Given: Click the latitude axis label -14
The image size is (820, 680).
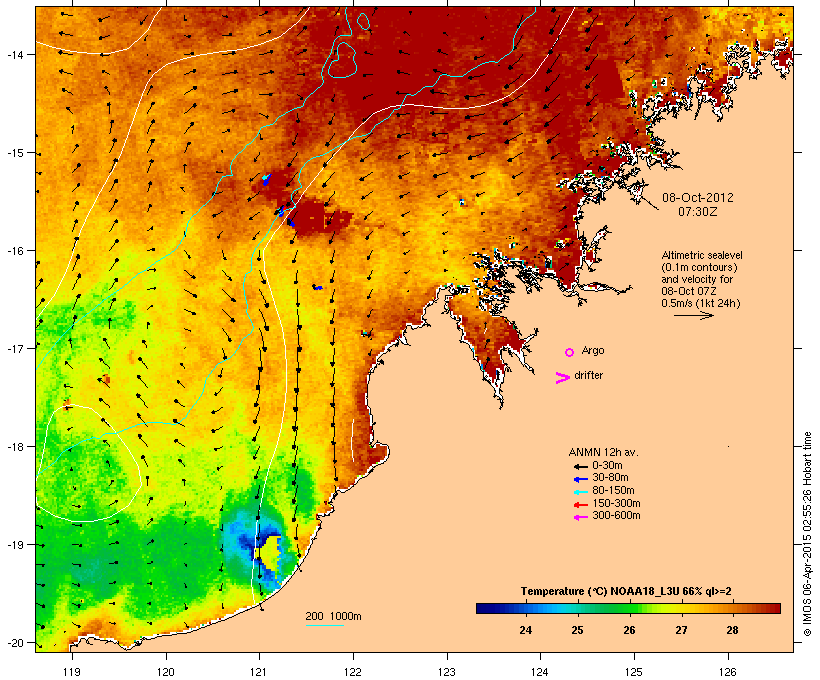Looking at the screenshot, I should point(14,54).
